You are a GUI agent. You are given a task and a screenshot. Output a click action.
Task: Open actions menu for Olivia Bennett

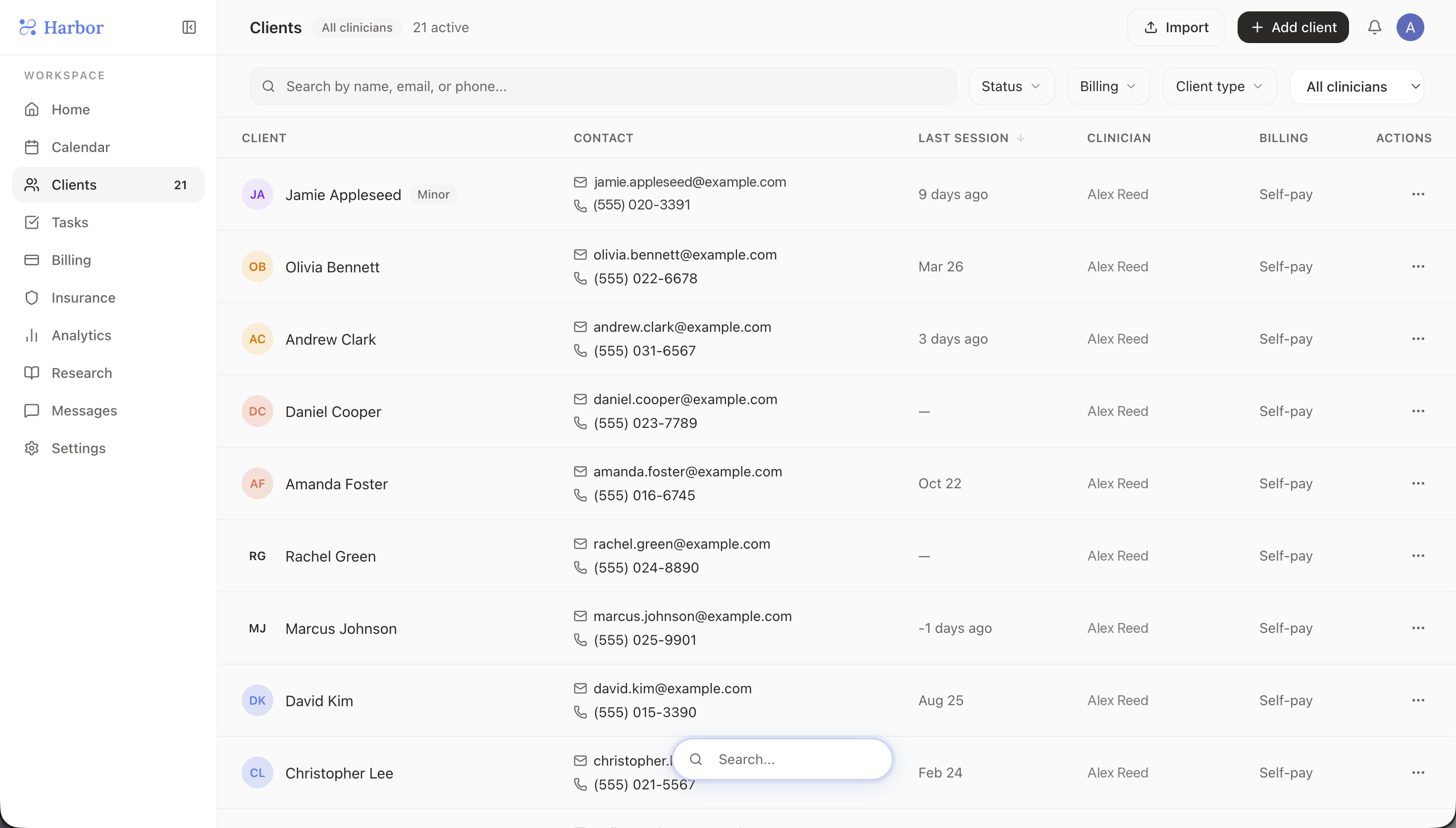tap(1418, 267)
